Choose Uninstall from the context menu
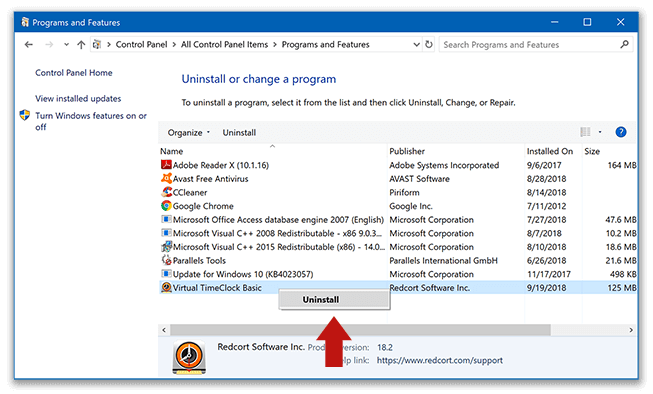The image size is (653, 394). point(334,299)
